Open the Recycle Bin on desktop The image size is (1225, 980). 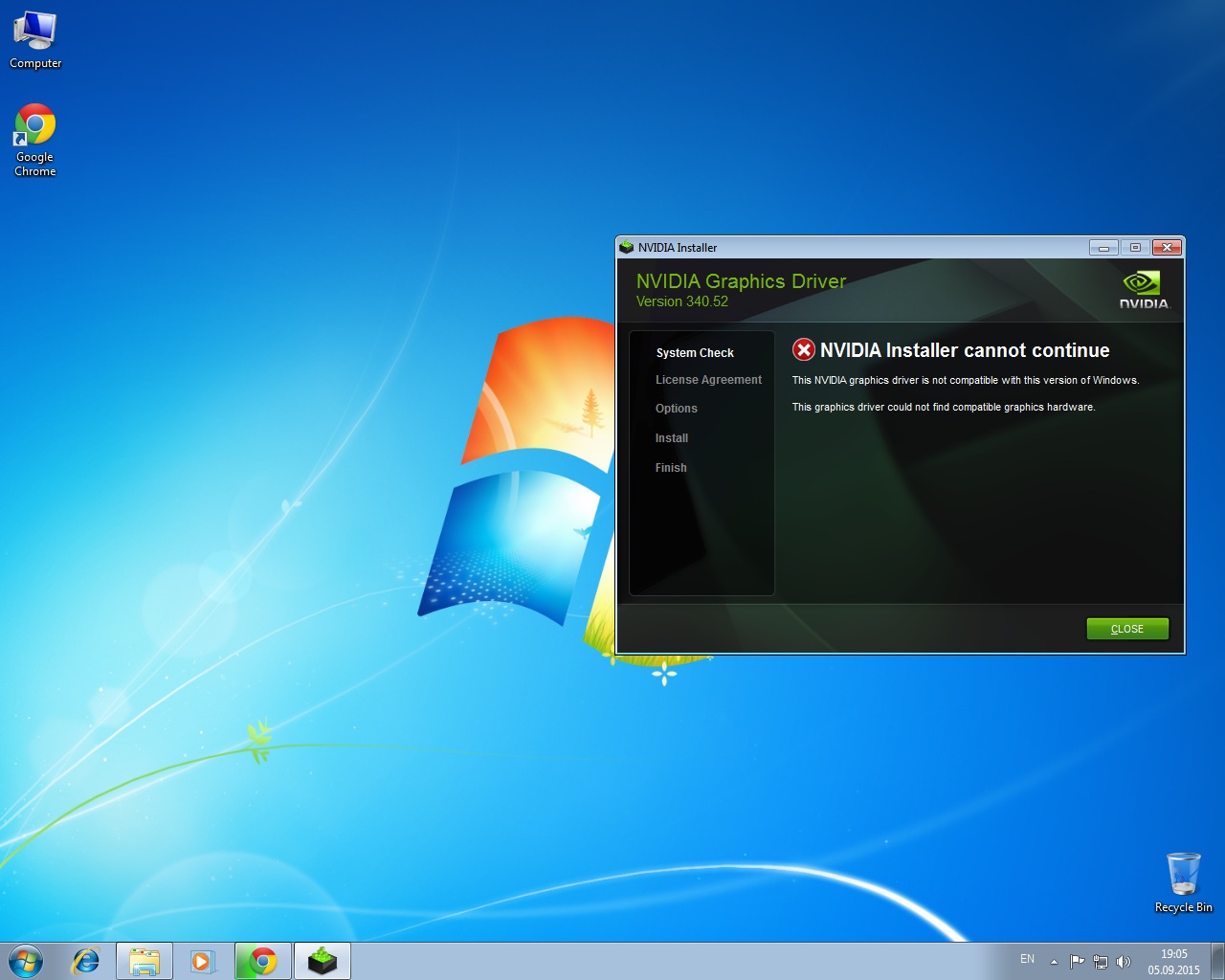click(x=1184, y=882)
